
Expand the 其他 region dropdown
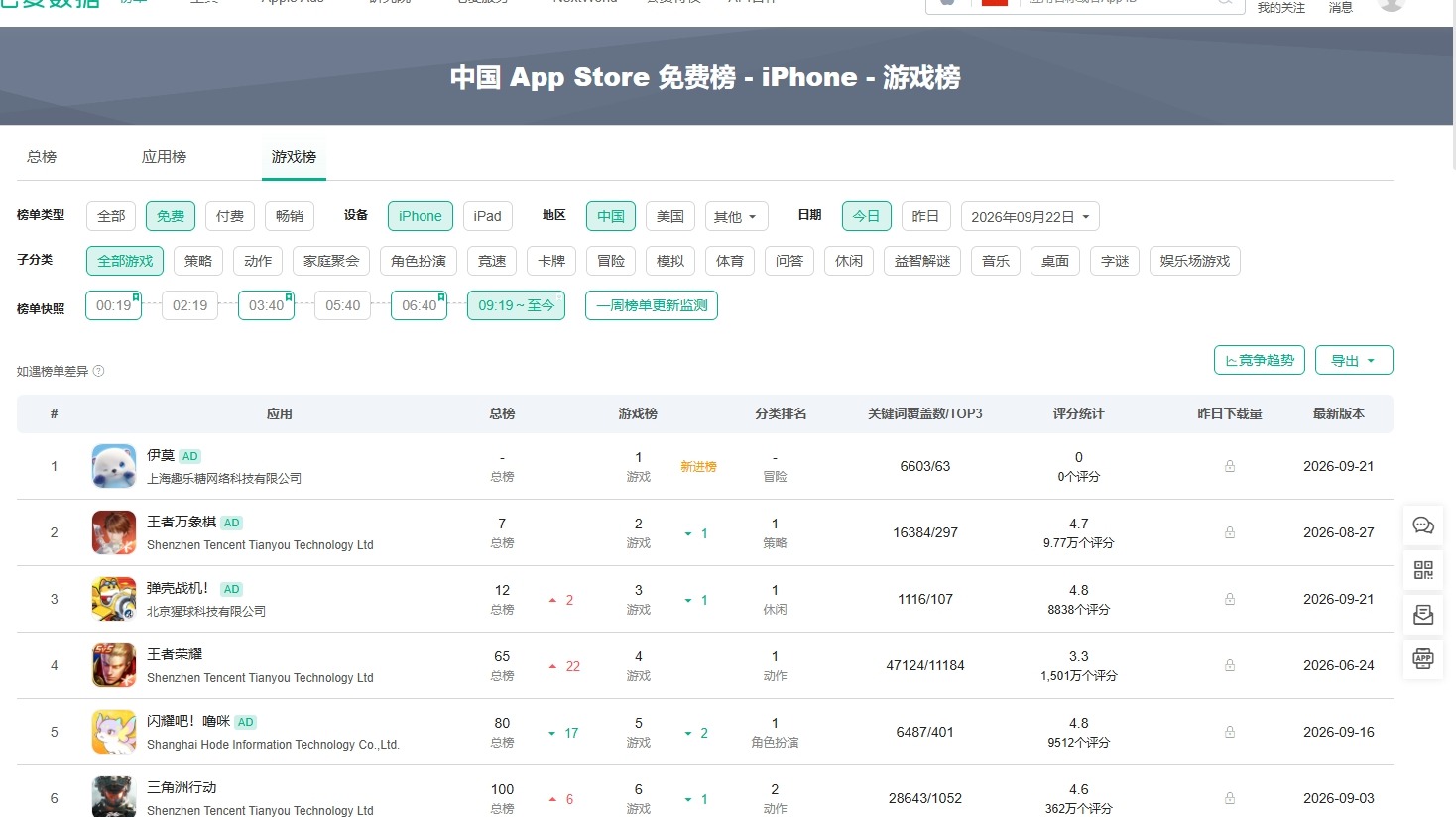pyautogui.click(x=736, y=216)
